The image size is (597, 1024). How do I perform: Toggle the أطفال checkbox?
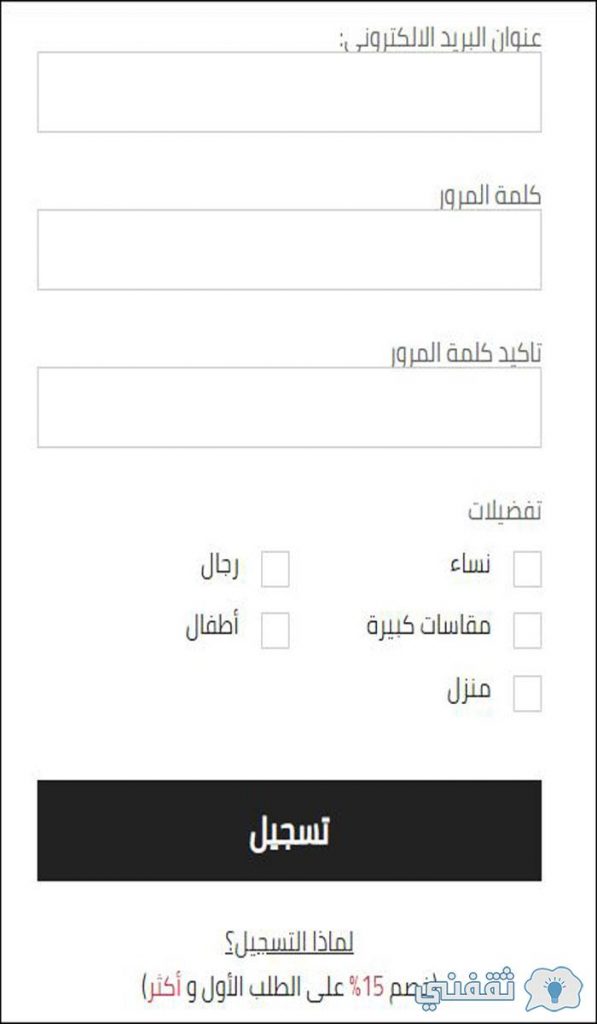tap(275, 630)
